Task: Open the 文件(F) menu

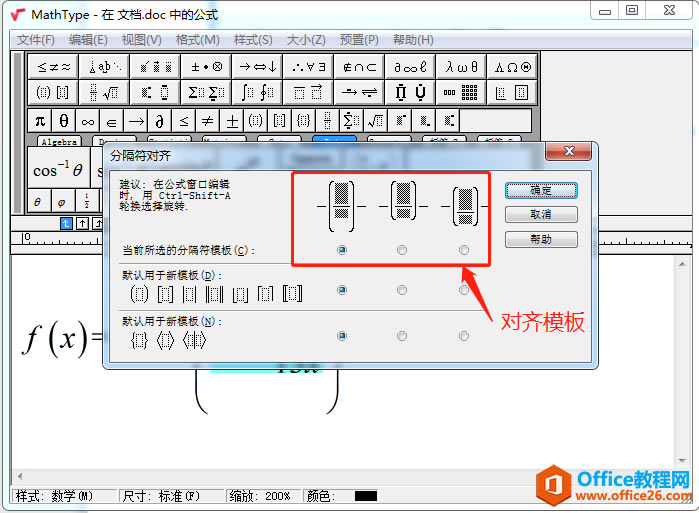Action: click(x=36, y=40)
